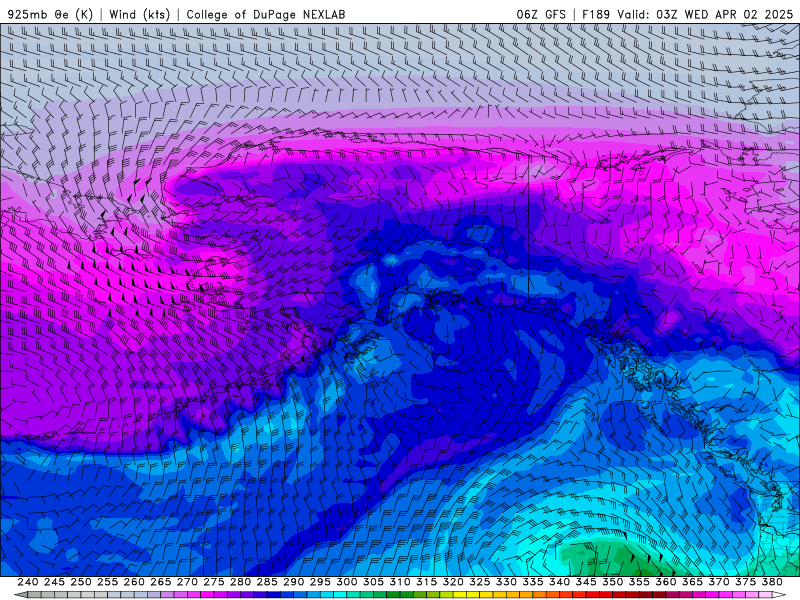Click the 295 value on the color scale
The image size is (800, 600).
tap(320, 582)
